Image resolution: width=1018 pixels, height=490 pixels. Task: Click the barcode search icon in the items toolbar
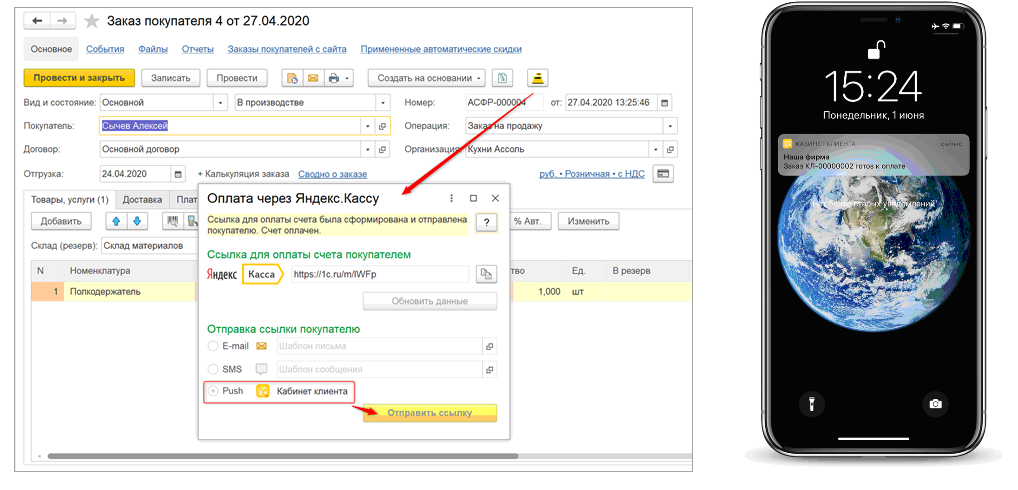coord(172,221)
